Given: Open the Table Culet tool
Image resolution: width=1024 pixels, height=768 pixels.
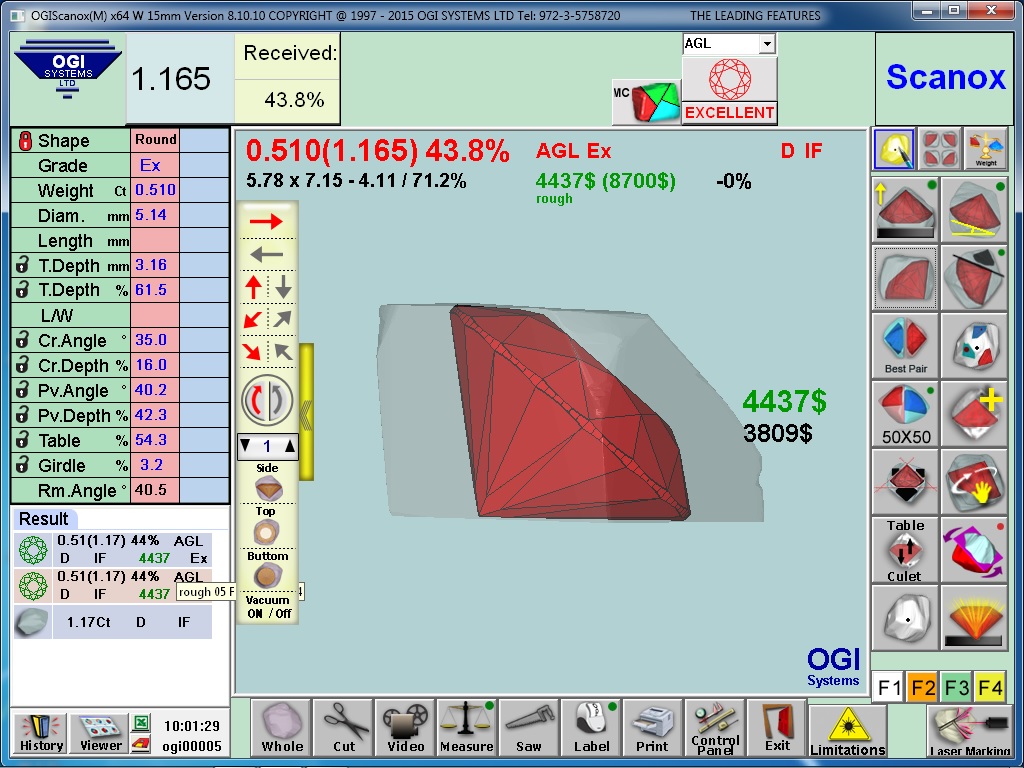Looking at the screenshot, I should pos(905,549).
